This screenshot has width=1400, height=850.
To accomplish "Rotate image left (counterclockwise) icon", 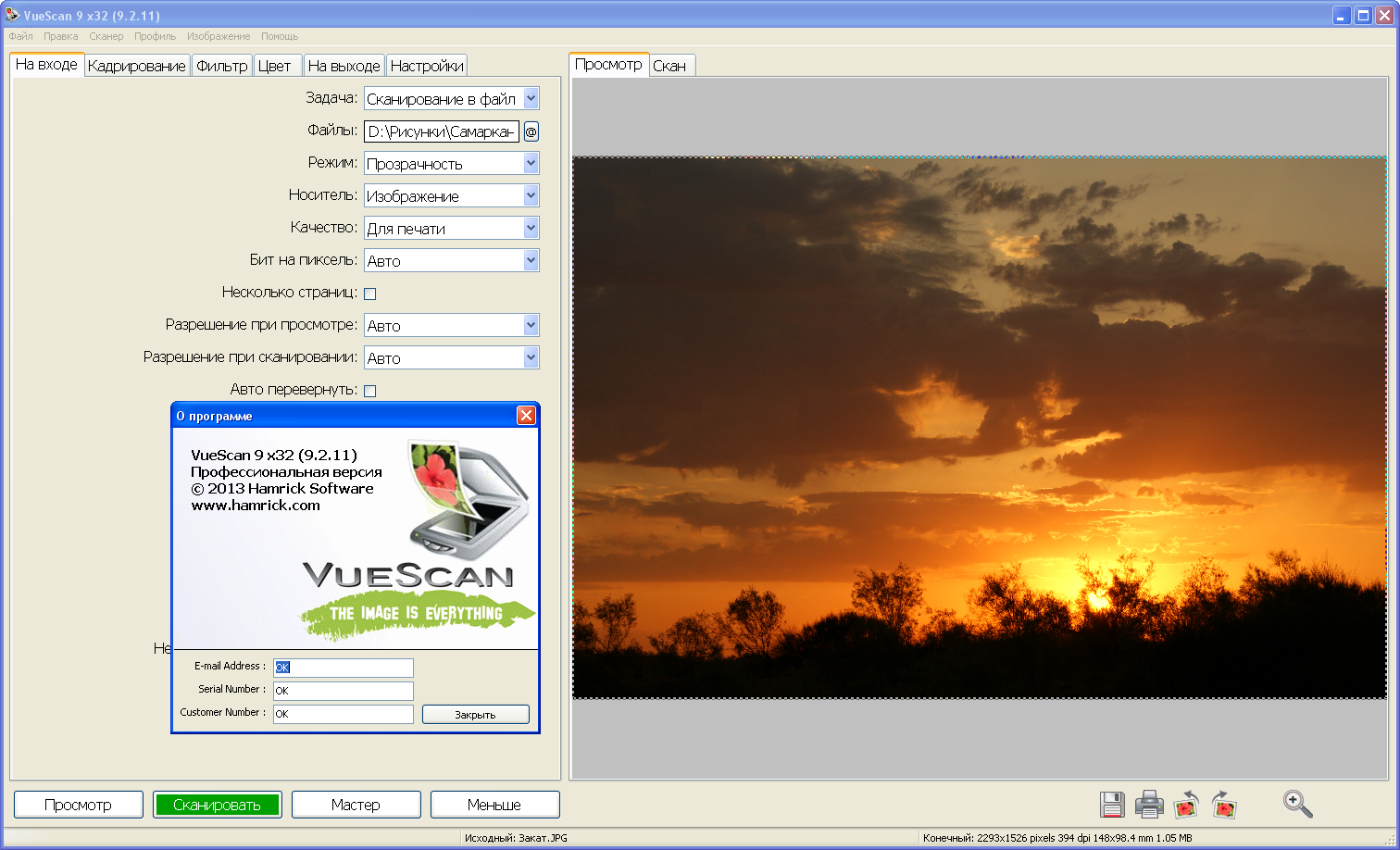I will pyautogui.click(x=1186, y=804).
